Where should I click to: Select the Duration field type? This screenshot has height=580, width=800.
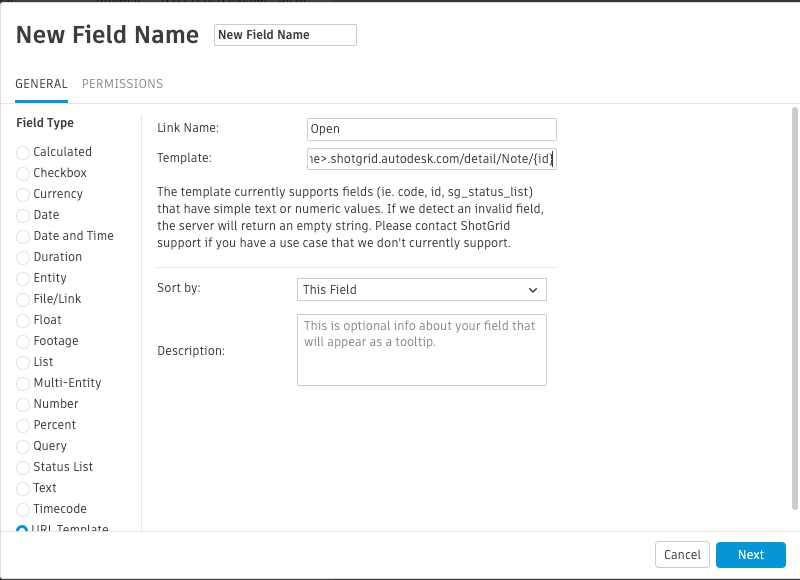(x=21, y=257)
